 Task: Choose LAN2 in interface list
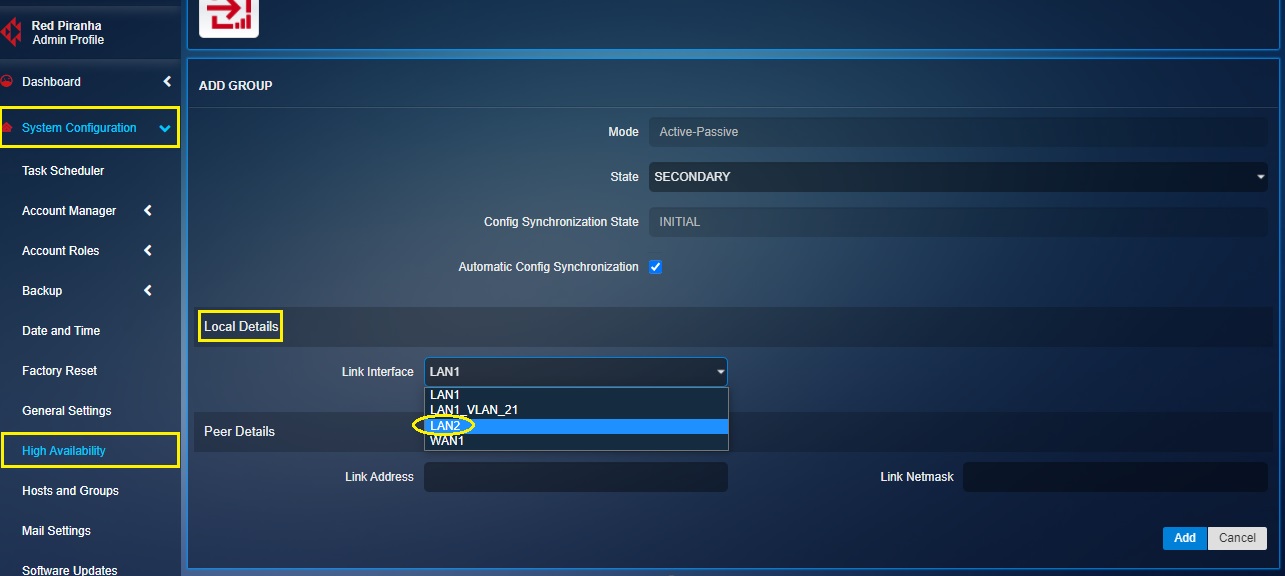pyautogui.click(x=576, y=426)
